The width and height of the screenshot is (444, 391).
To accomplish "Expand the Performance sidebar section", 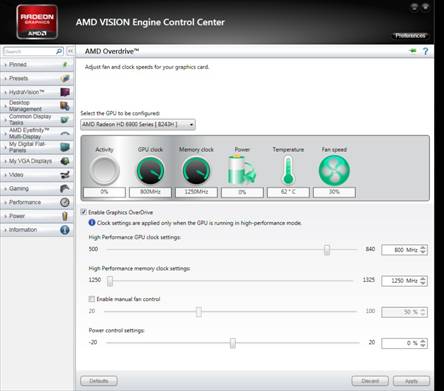I will tap(5, 202).
